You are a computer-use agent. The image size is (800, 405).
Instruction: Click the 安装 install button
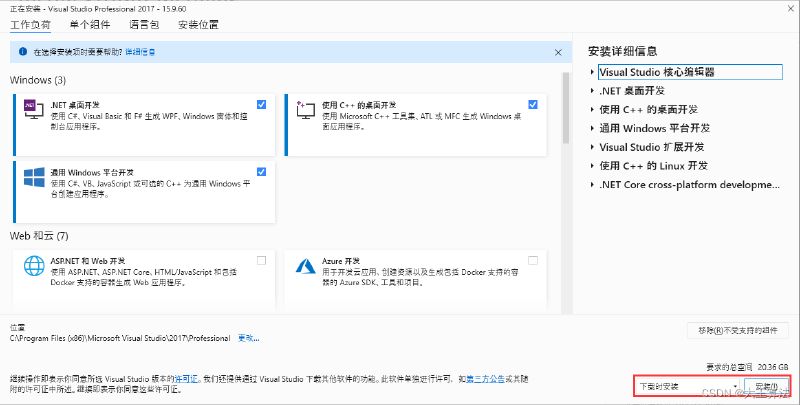[766, 387]
